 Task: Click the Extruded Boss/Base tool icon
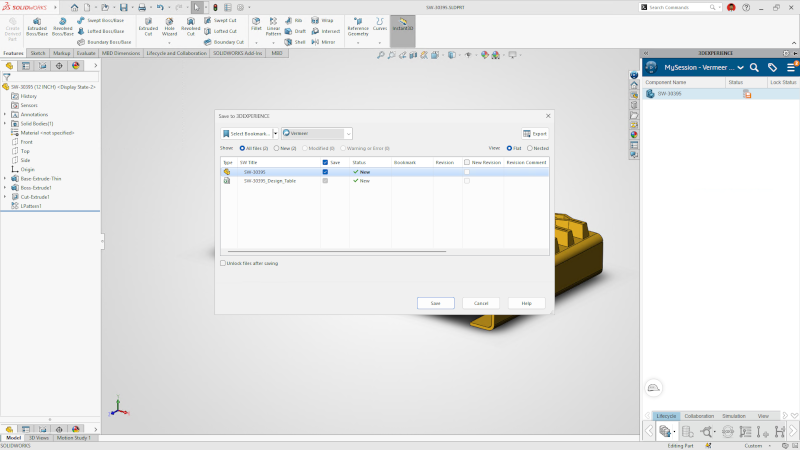(37, 23)
